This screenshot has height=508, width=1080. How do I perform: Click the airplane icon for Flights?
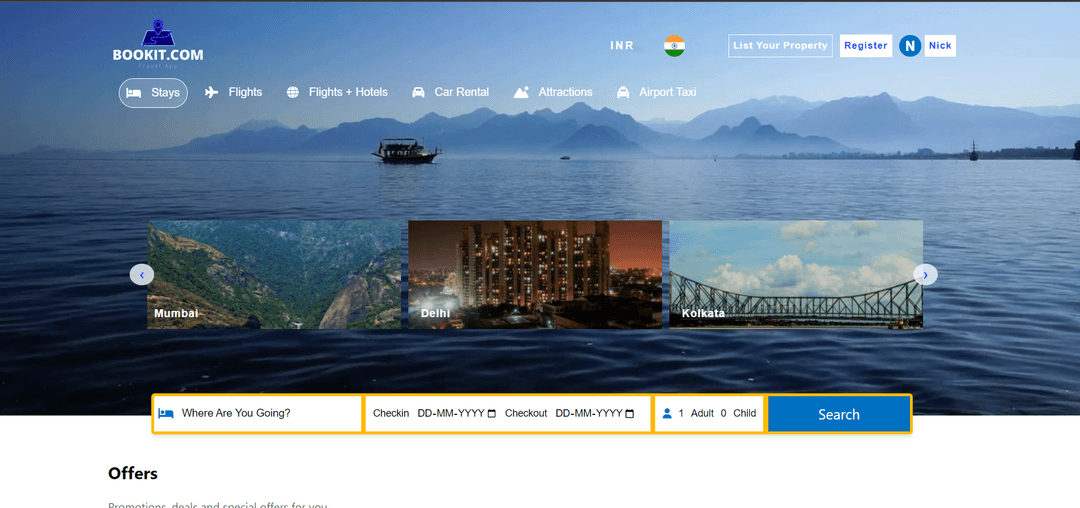coord(211,92)
